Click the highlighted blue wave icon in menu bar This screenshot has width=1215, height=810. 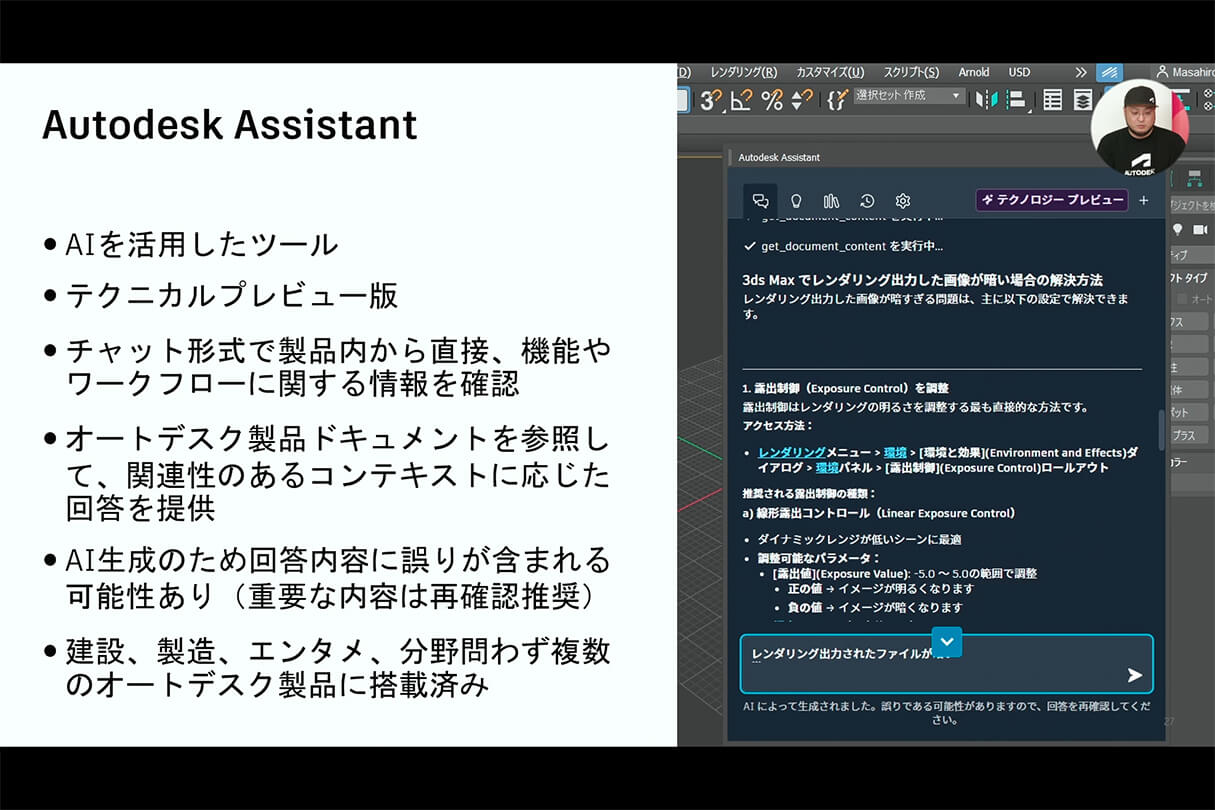1109,72
